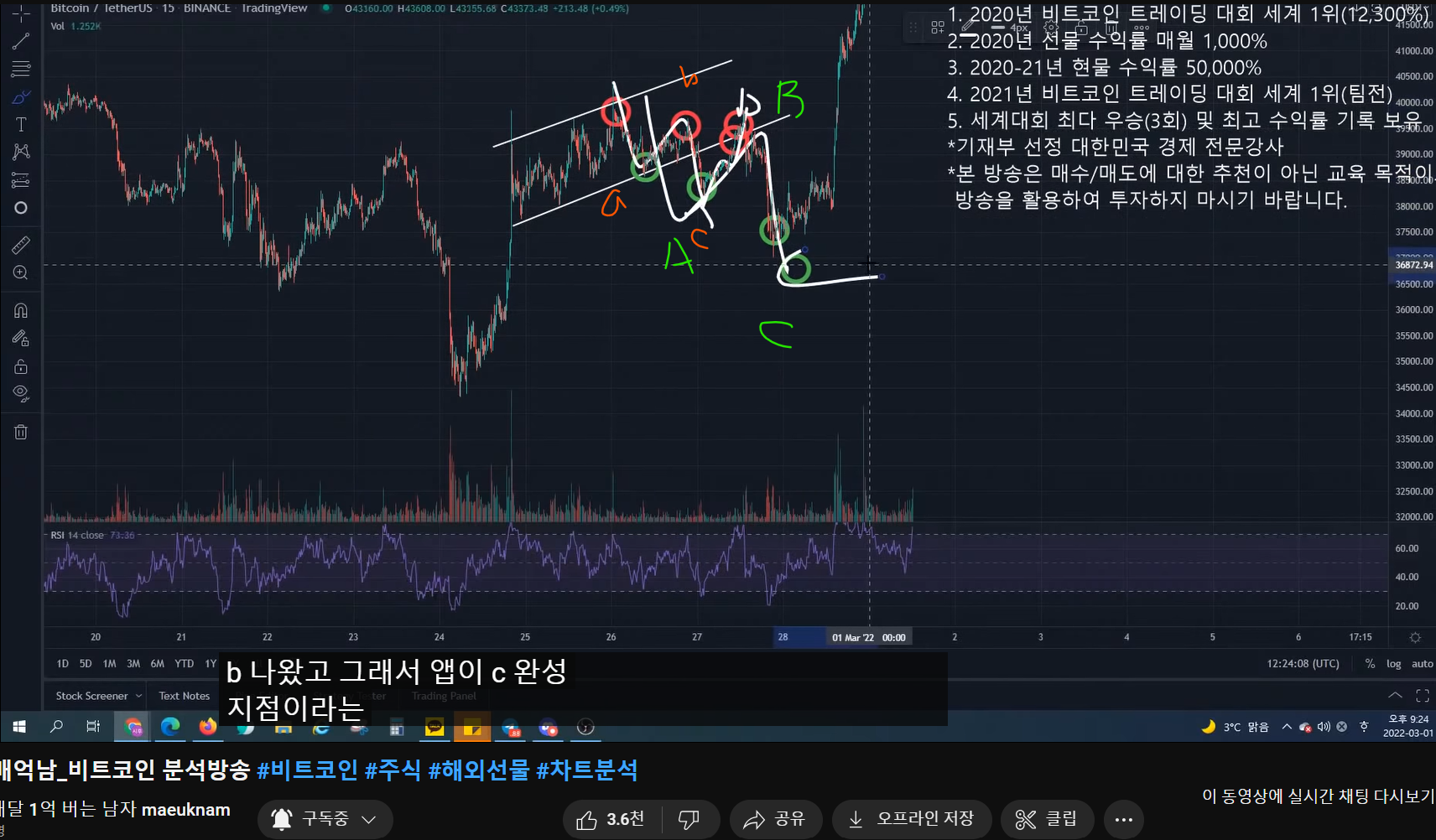Open chart settings gear at axis corner
The height and width of the screenshot is (840, 1436).
click(1415, 637)
